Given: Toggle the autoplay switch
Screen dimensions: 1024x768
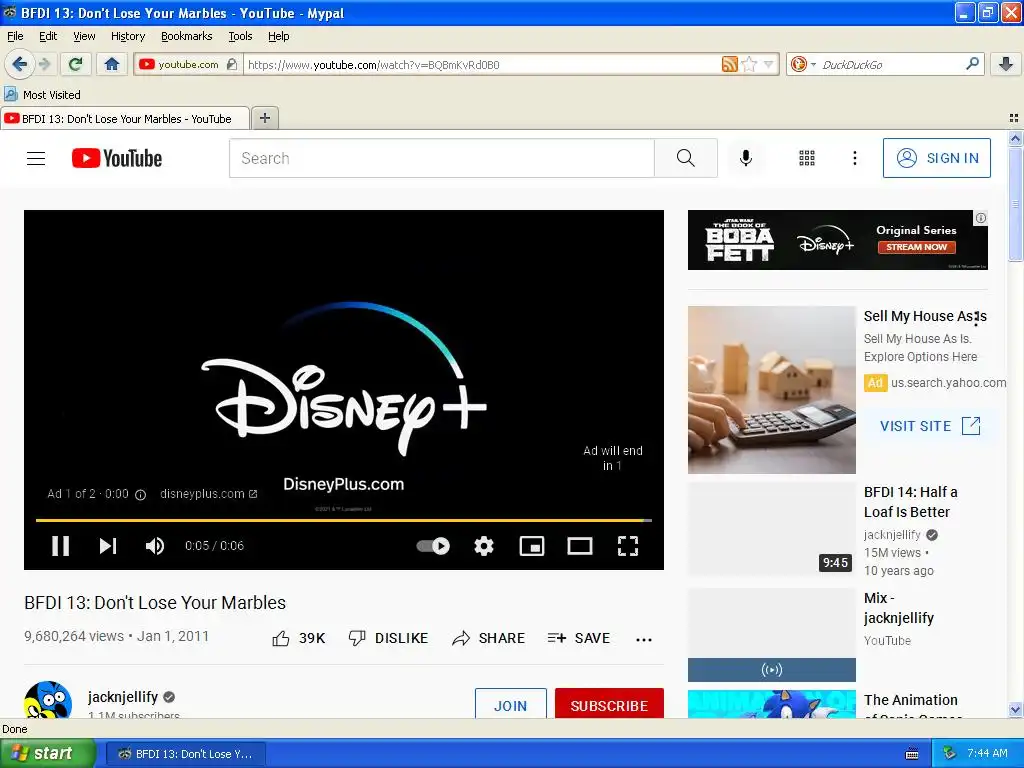Looking at the screenshot, I should click(x=433, y=546).
